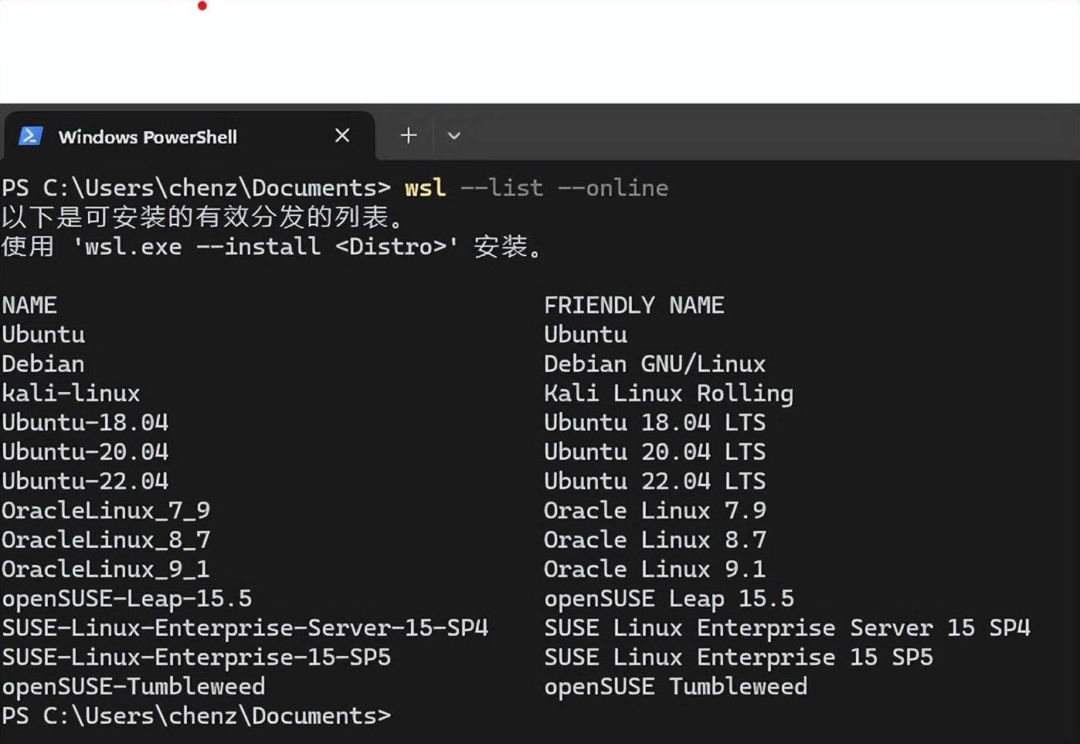Close the Windows PowerShell tab
The width and height of the screenshot is (1080, 744).
pos(342,135)
